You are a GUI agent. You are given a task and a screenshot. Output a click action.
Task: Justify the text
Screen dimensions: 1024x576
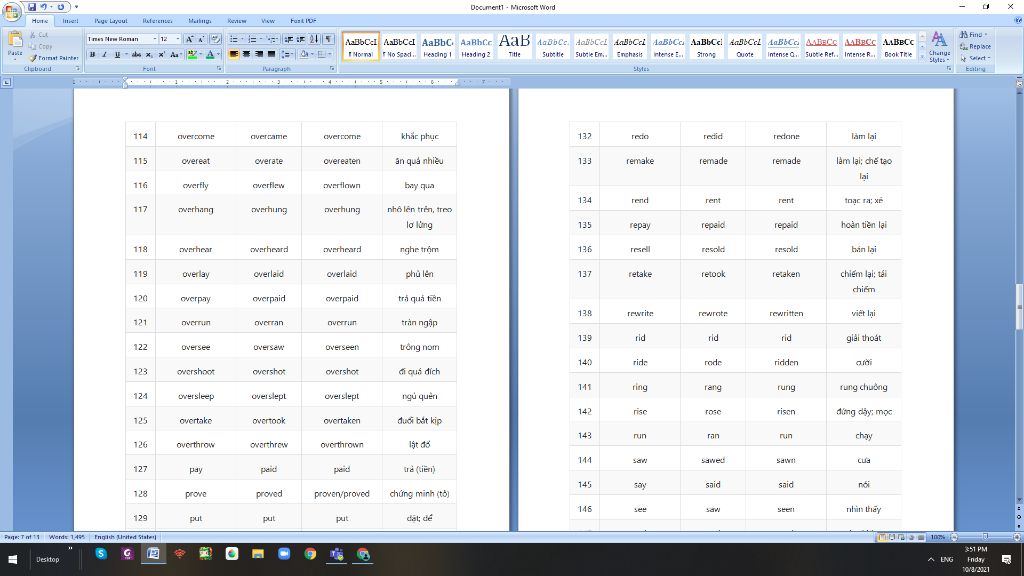[271, 55]
